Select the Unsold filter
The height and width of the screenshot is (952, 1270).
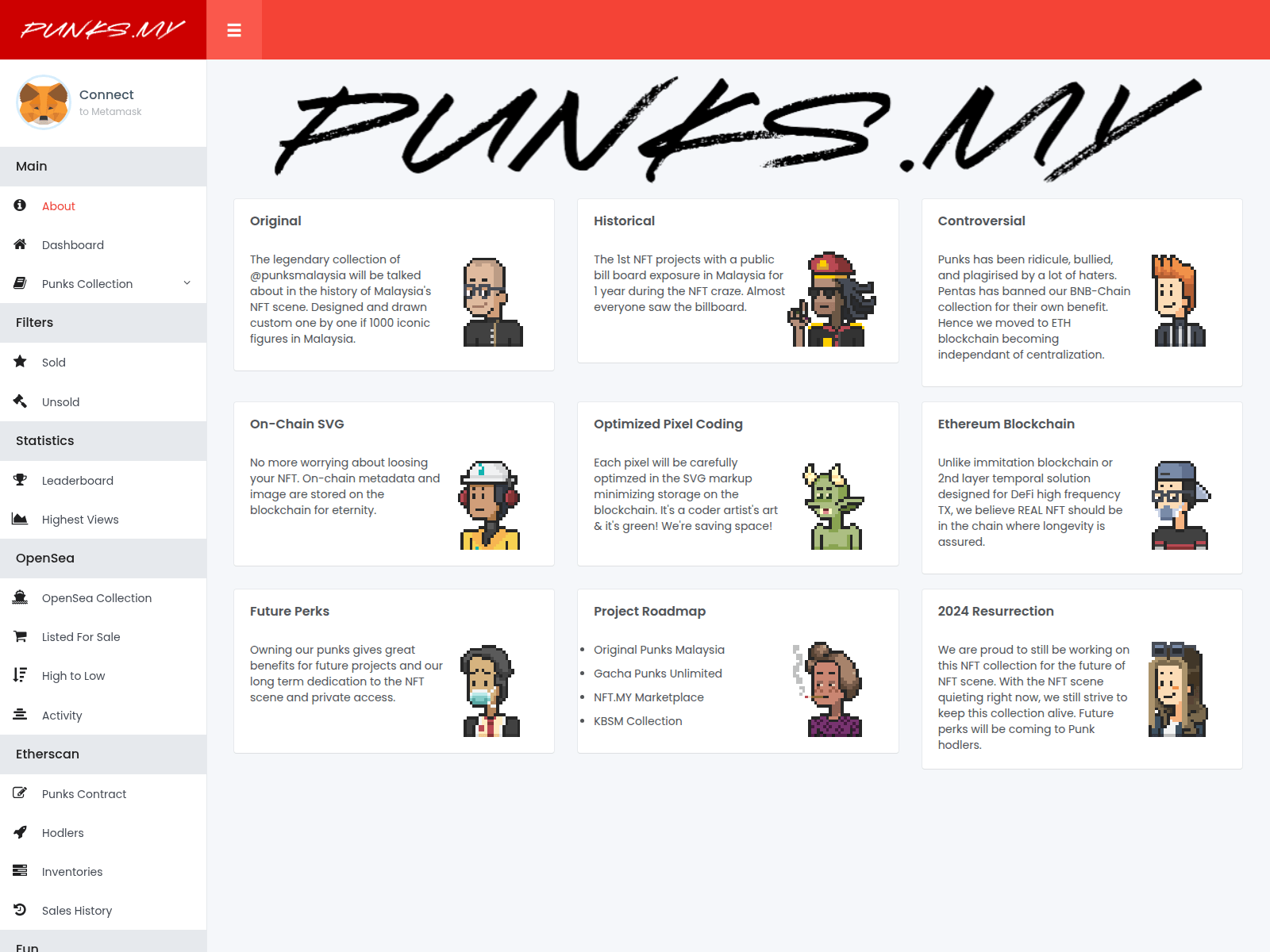click(x=103, y=402)
